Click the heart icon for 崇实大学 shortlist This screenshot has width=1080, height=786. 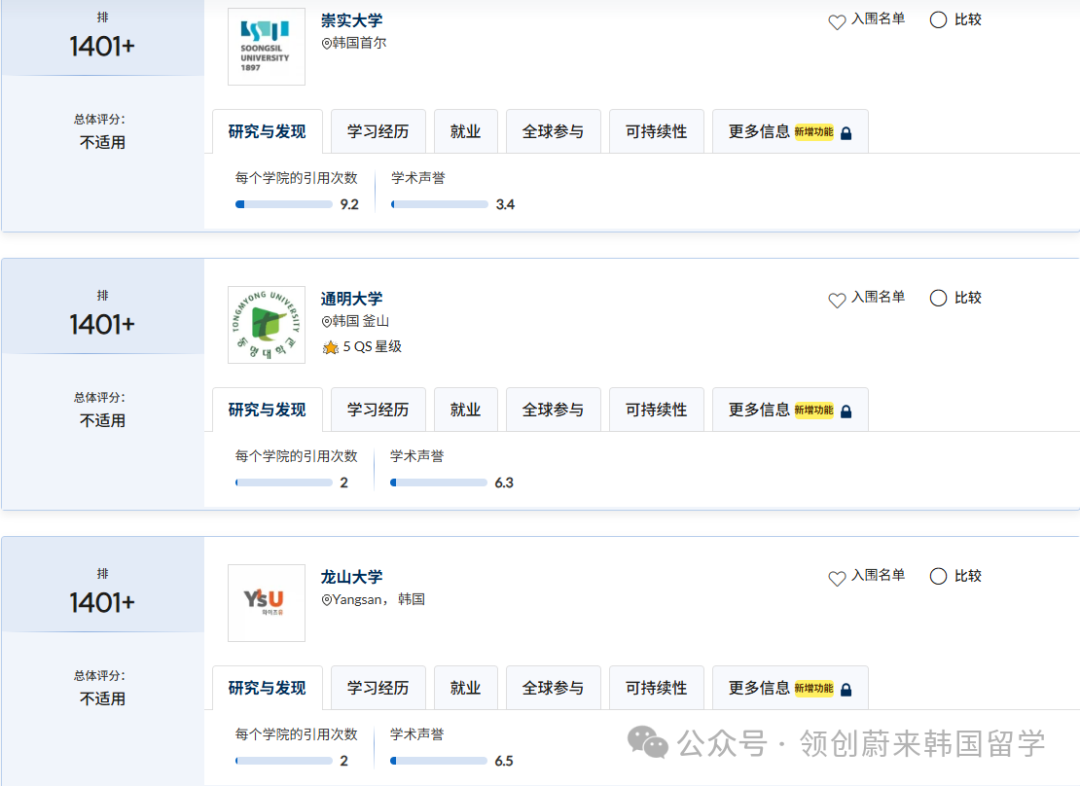837,22
